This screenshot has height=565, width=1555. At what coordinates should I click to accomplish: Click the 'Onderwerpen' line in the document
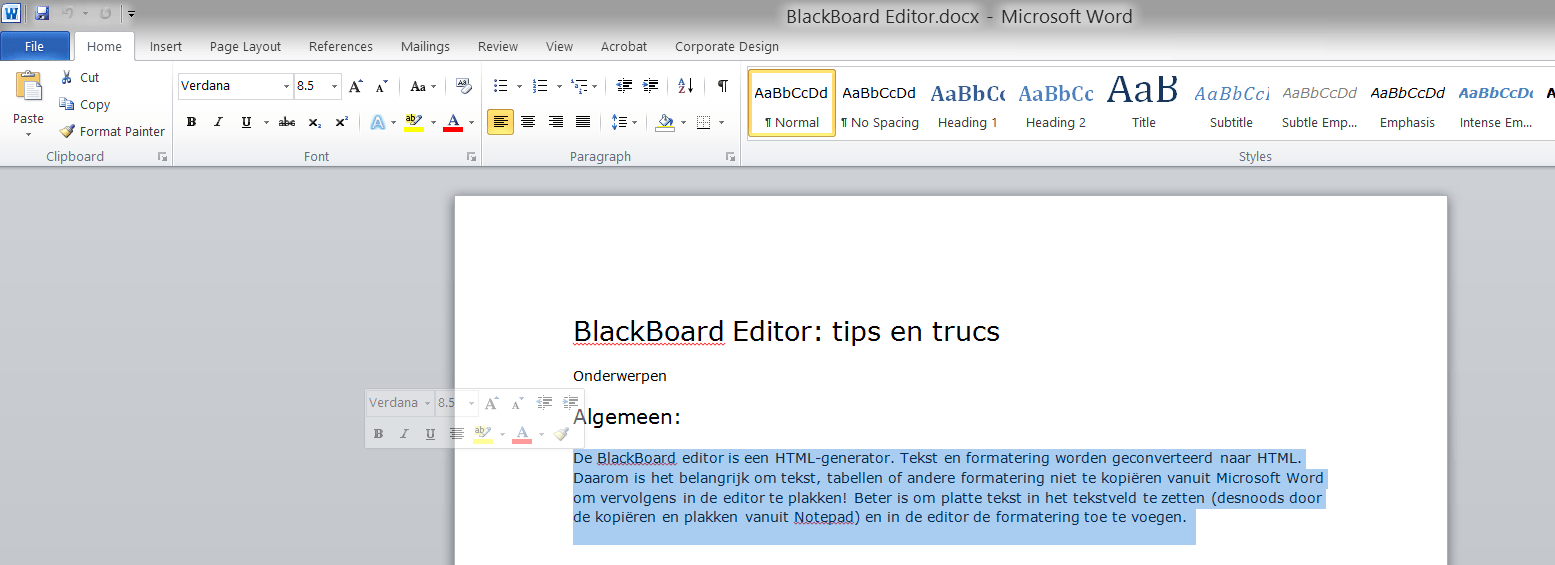(620, 376)
